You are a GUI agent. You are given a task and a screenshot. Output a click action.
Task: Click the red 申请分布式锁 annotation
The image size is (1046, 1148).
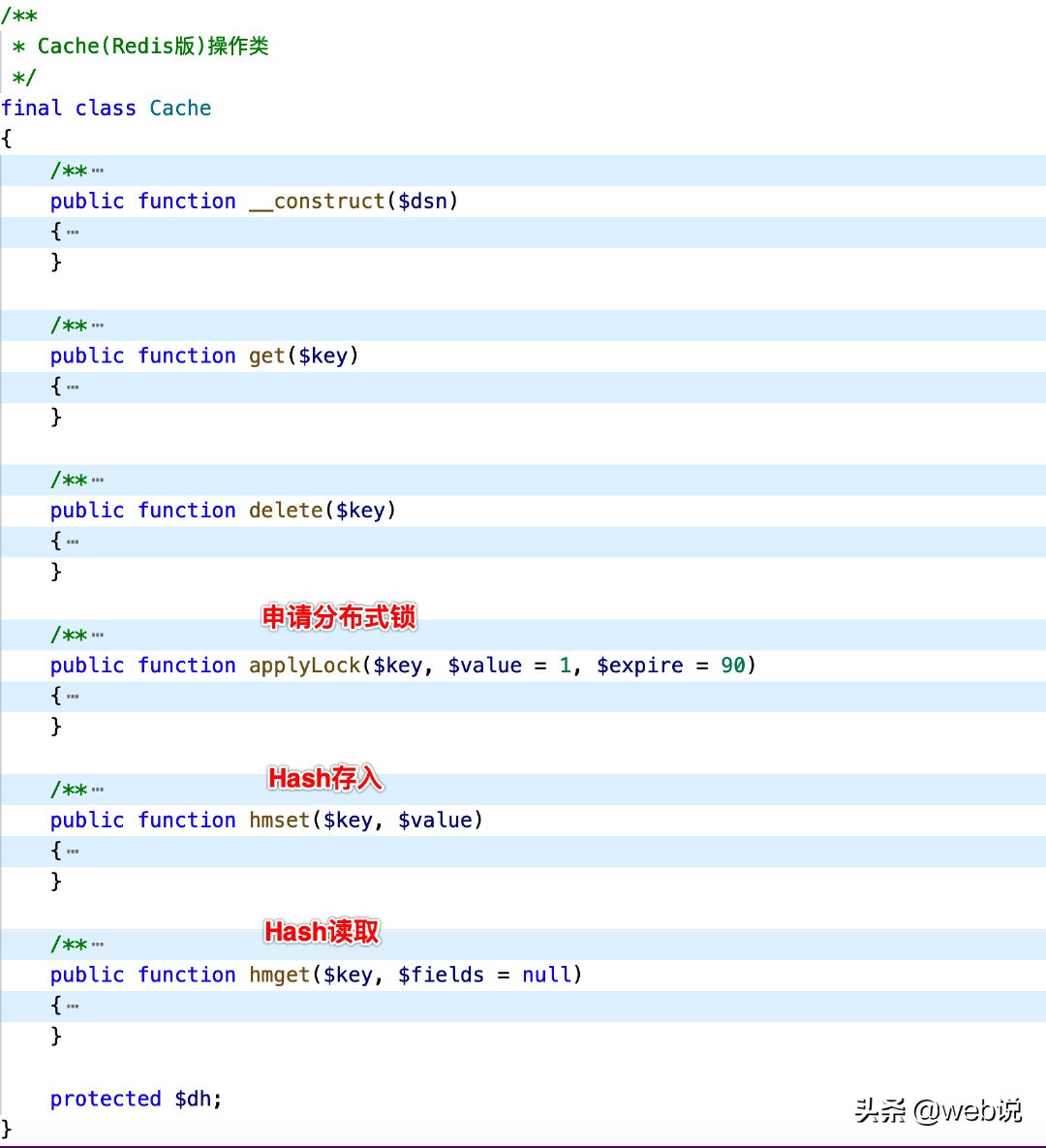click(x=339, y=617)
